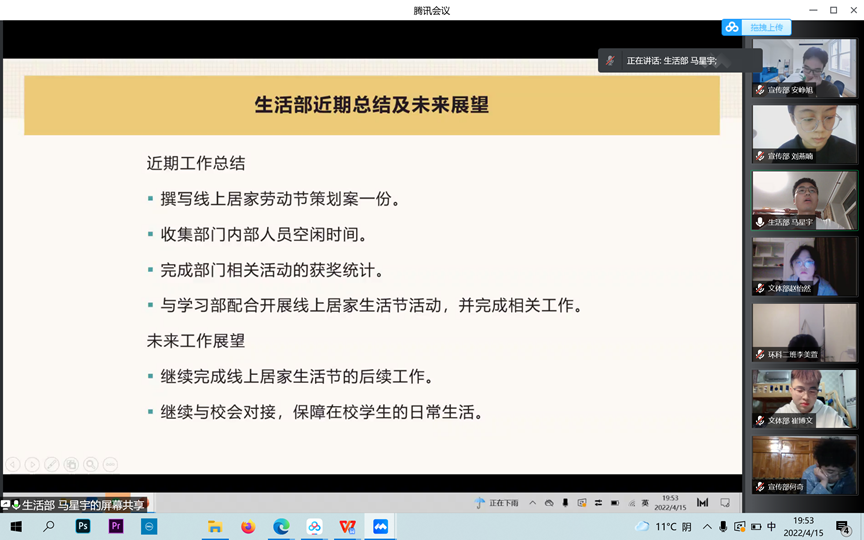The image size is (864, 540).
Task: Click the Baidu Netdisk drag-upload button
Action: point(757,27)
